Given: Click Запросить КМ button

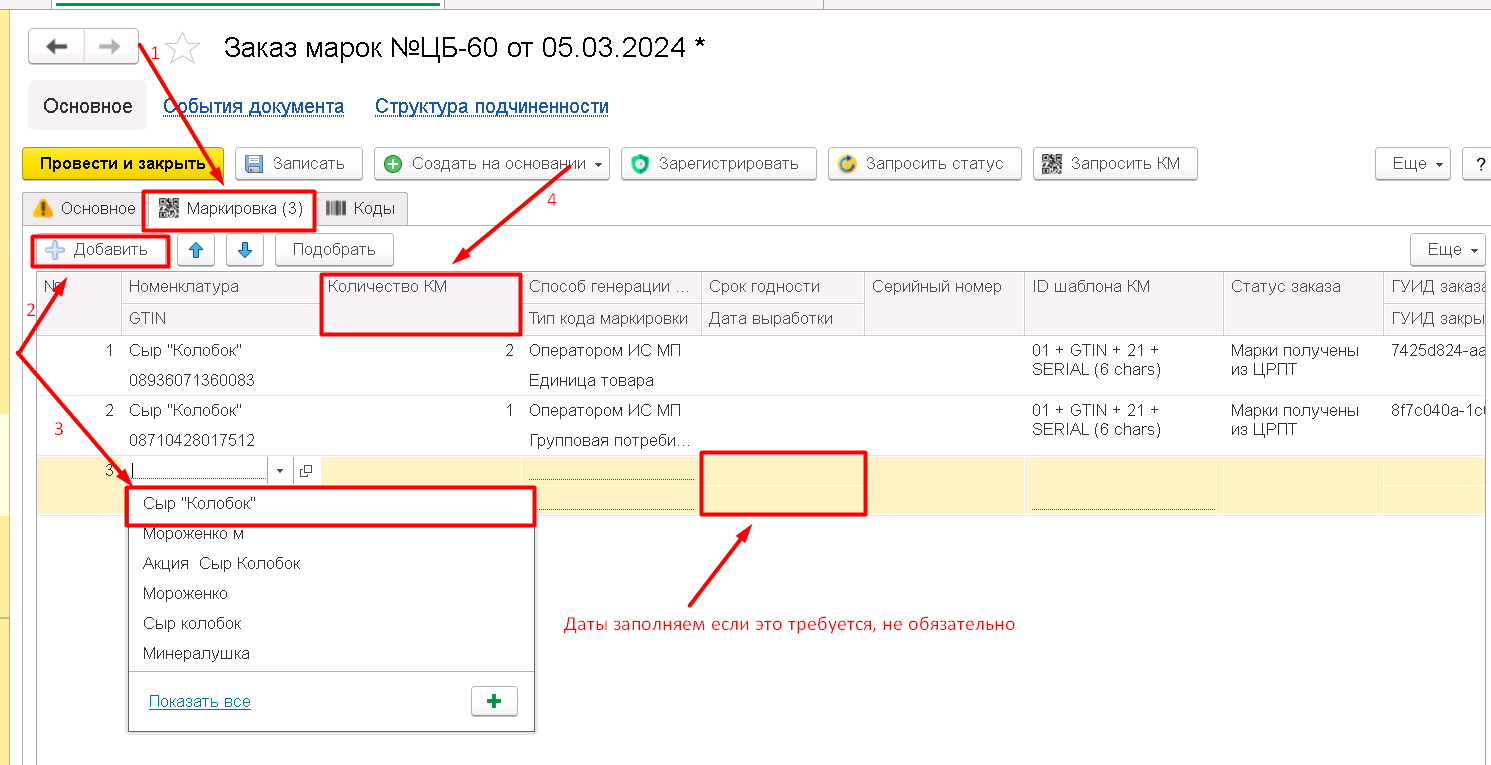Looking at the screenshot, I should (1115, 164).
